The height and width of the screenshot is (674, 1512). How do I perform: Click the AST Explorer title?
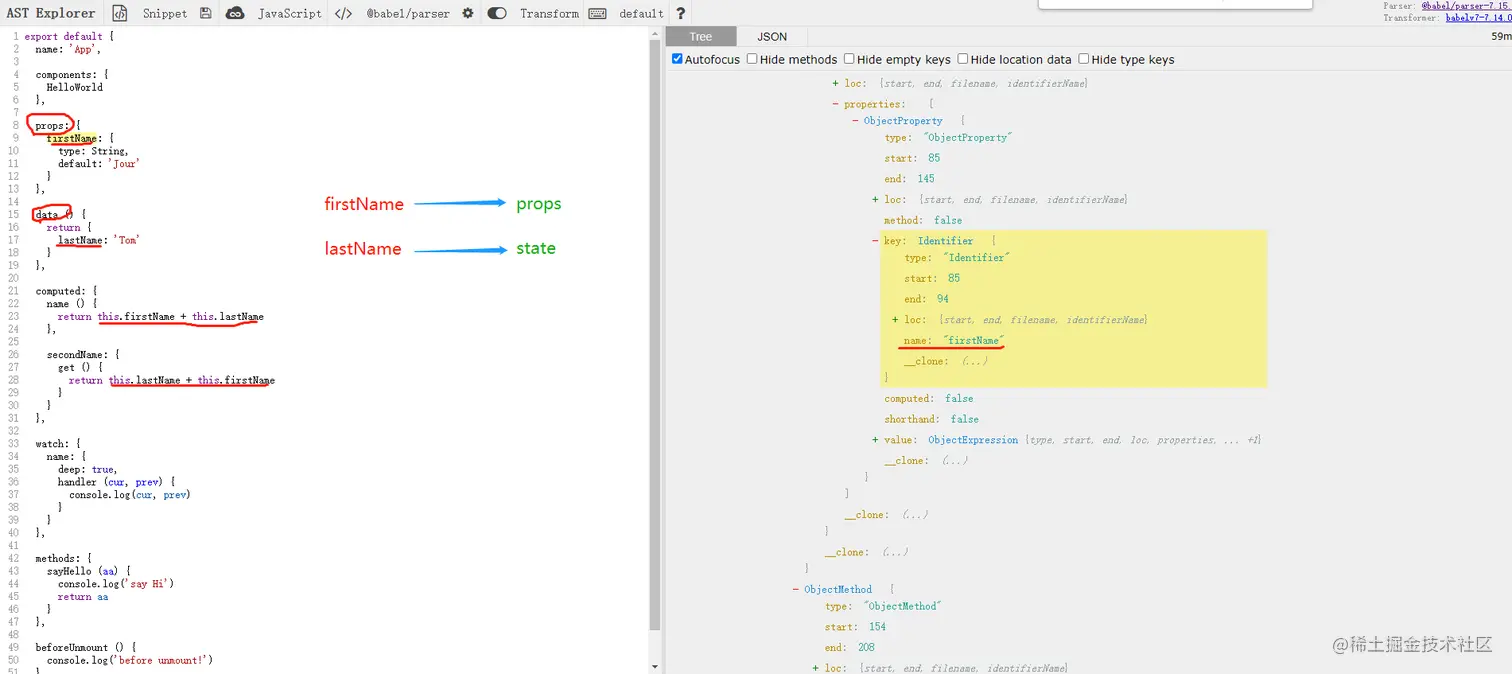point(51,13)
